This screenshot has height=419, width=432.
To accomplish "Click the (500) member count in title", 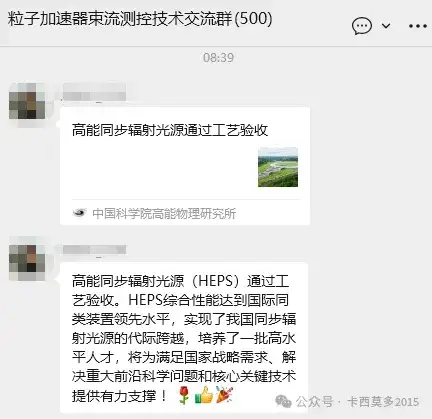I will [253, 19].
